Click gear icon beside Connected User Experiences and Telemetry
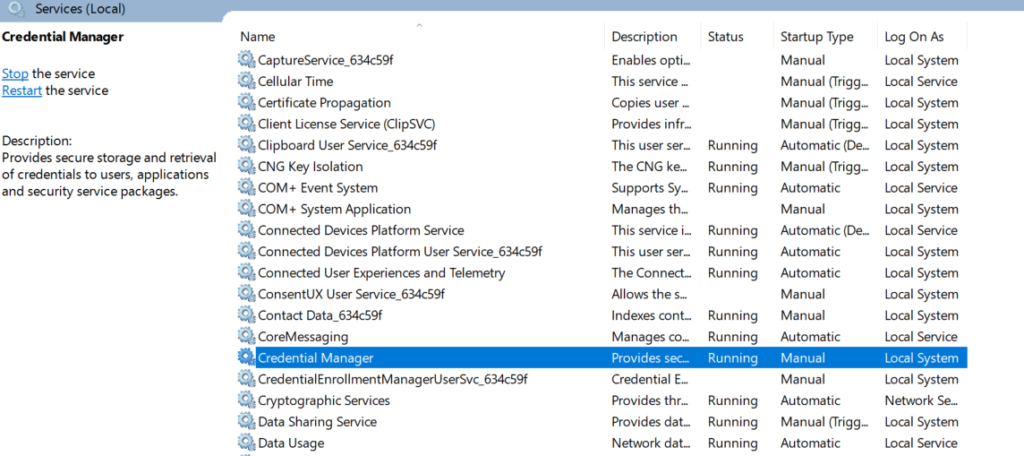The height and width of the screenshot is (456, 1024). click(x=246, y=272)
